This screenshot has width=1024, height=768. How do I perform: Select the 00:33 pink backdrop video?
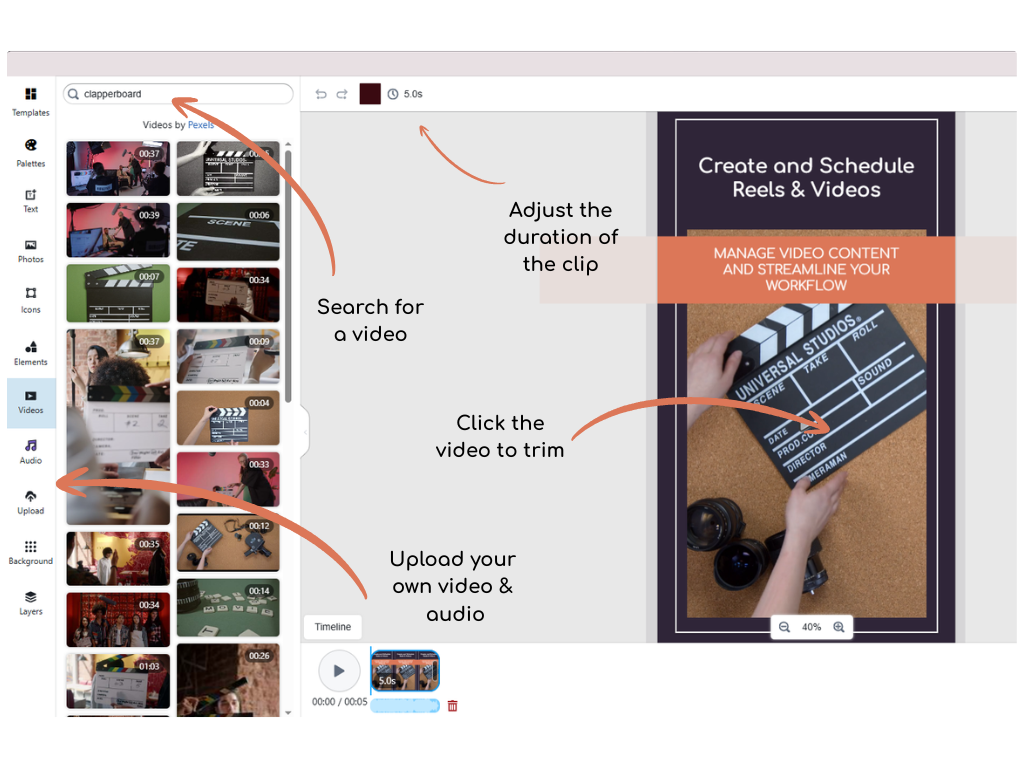click(x=228, y=479)
